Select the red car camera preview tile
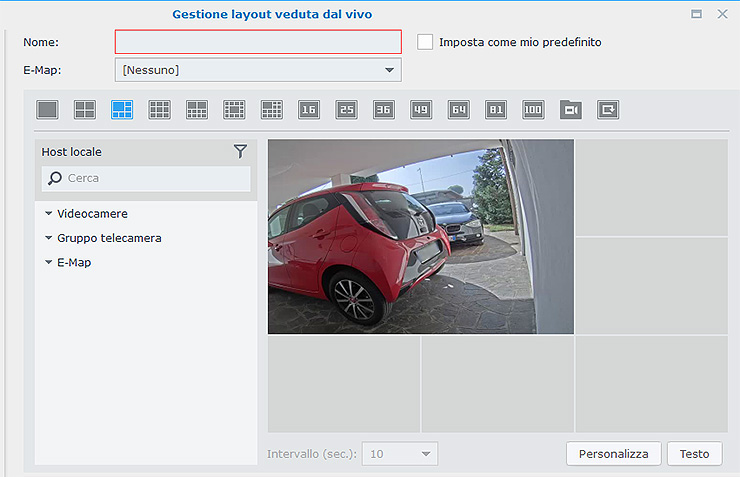 click(420, 236)
